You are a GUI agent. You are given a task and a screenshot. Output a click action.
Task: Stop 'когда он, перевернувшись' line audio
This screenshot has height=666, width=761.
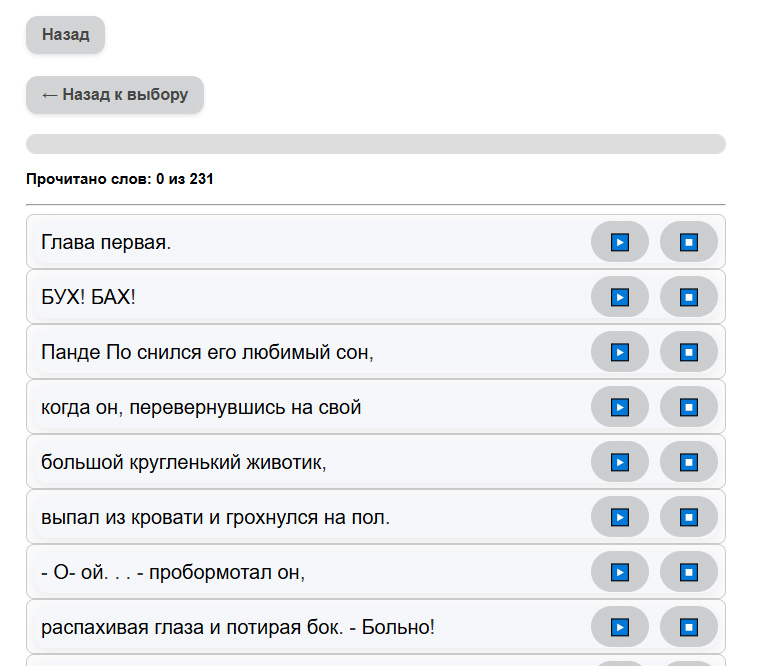[689, 407]
